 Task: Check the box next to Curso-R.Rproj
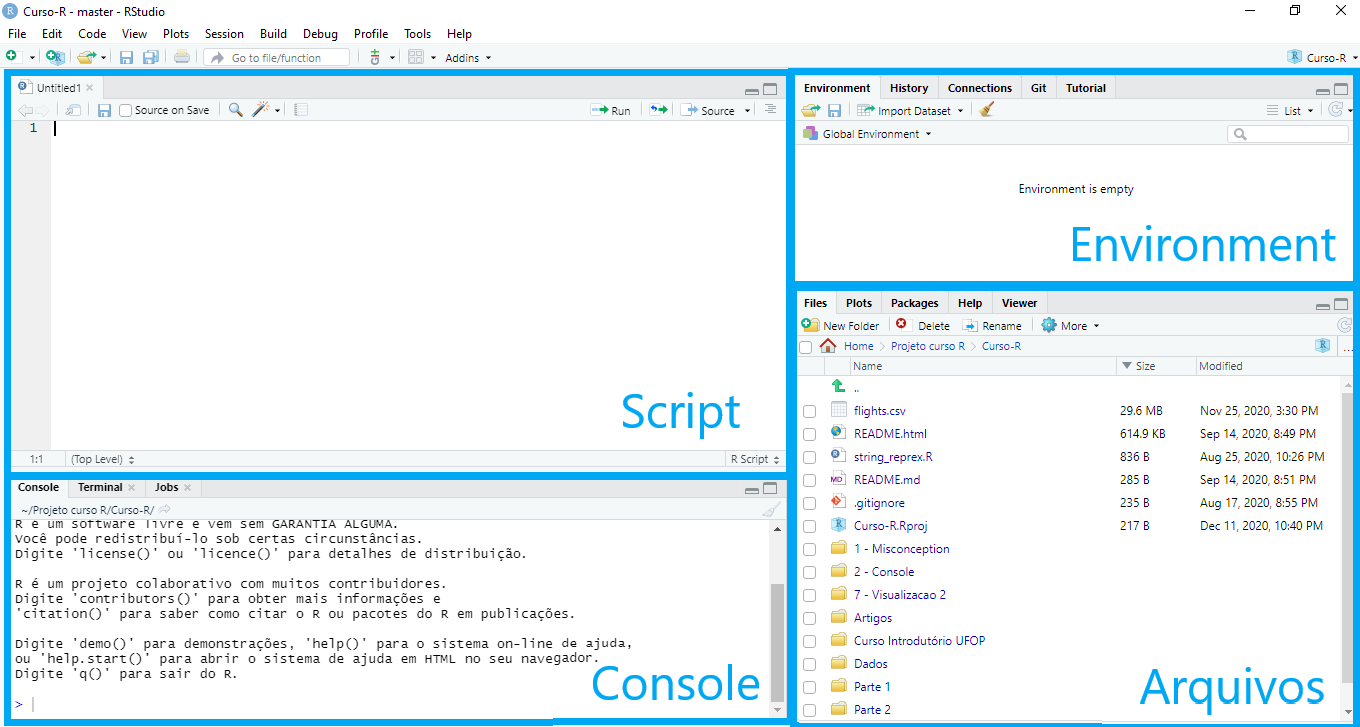[809, 526]
